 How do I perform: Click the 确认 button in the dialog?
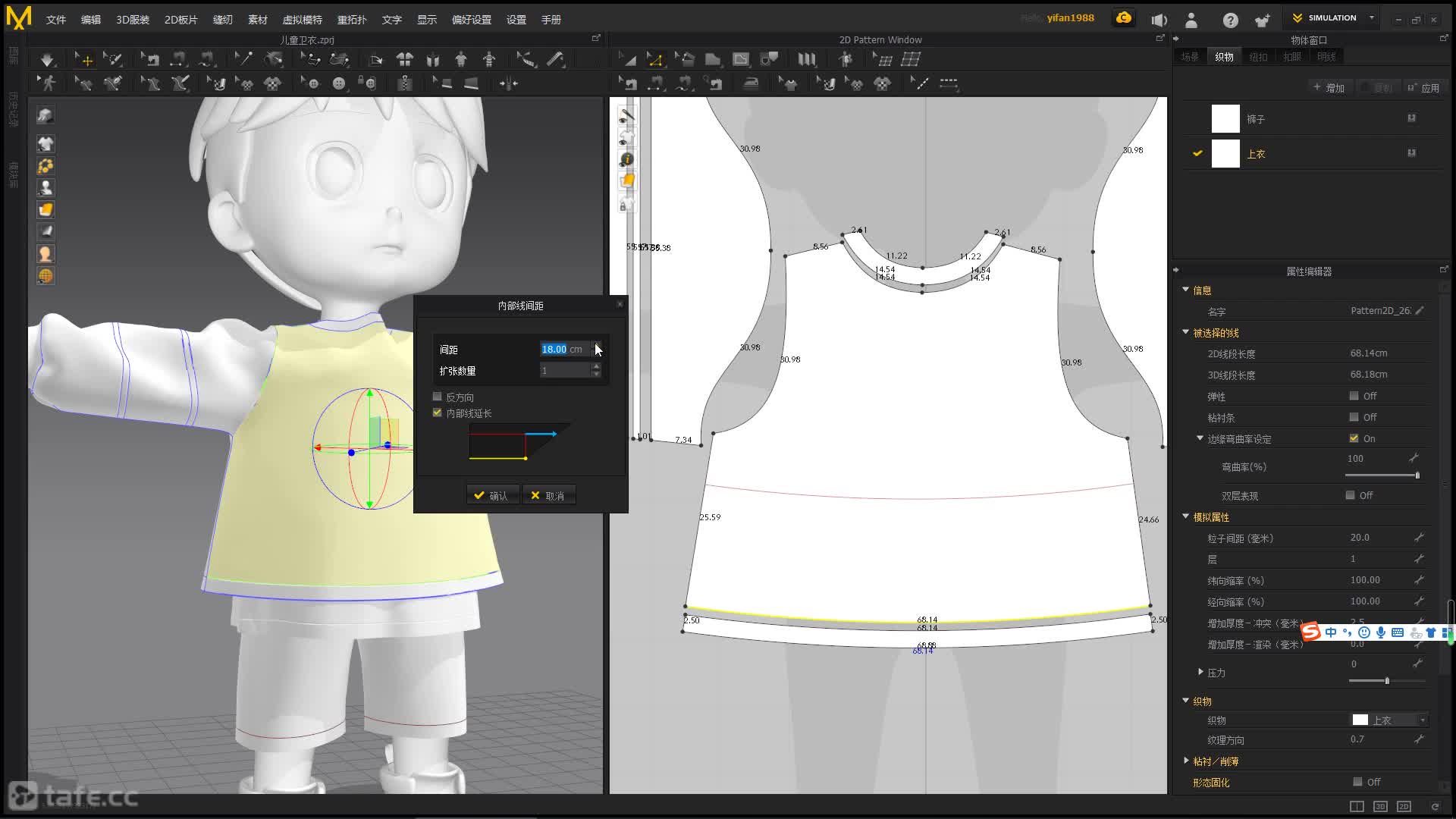point(493,495)
